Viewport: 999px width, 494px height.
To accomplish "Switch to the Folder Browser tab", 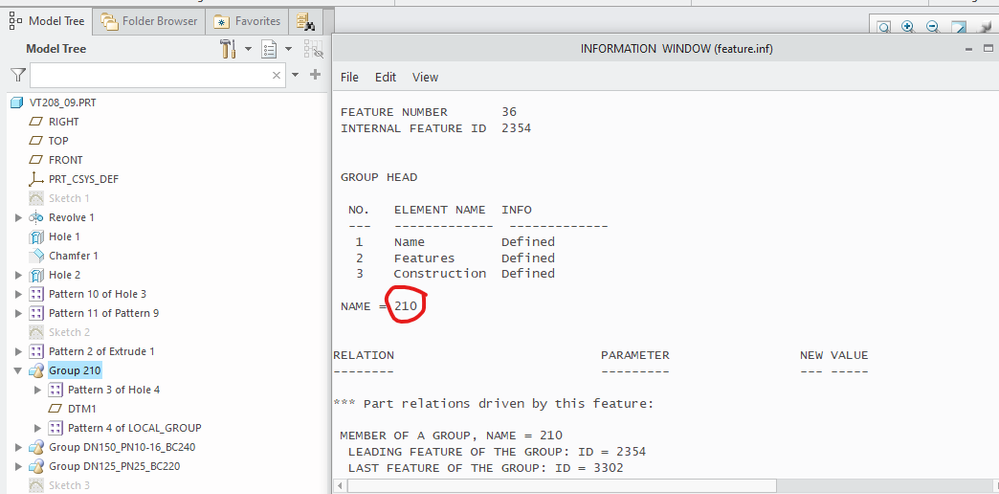I will click(150, 22).
